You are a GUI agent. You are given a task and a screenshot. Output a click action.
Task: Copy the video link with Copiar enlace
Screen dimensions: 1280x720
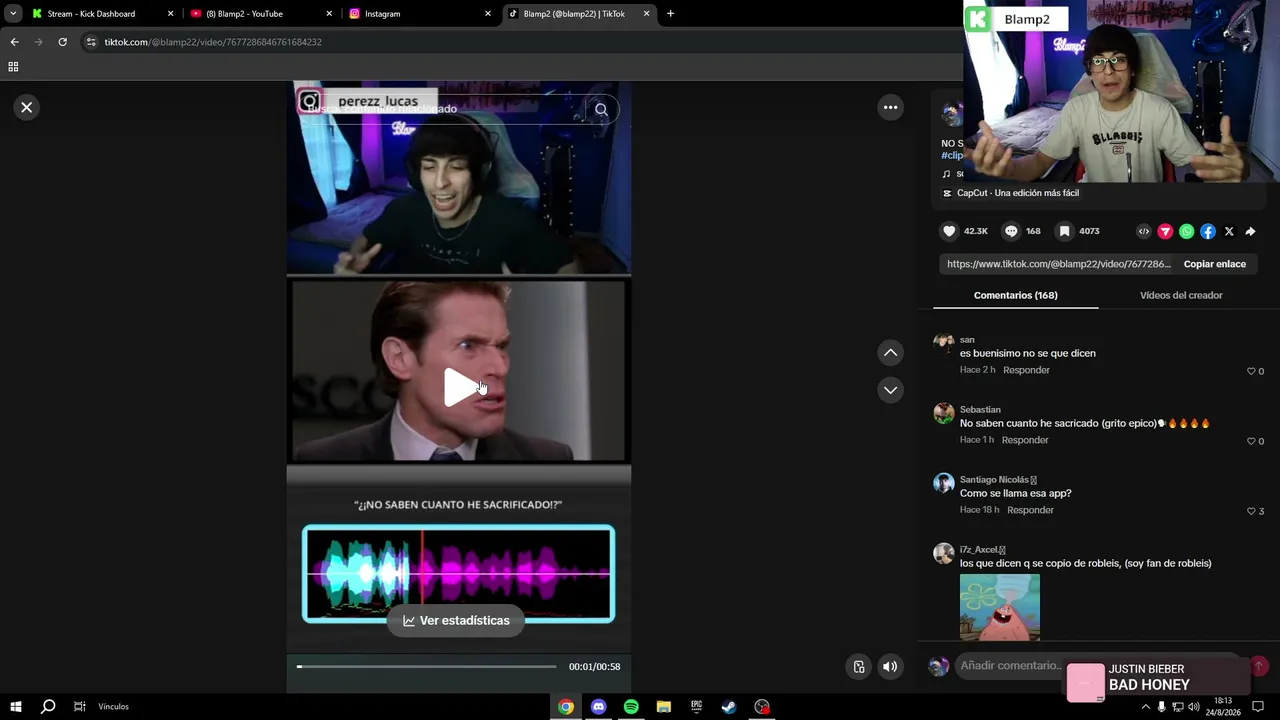coord(1214,264)
